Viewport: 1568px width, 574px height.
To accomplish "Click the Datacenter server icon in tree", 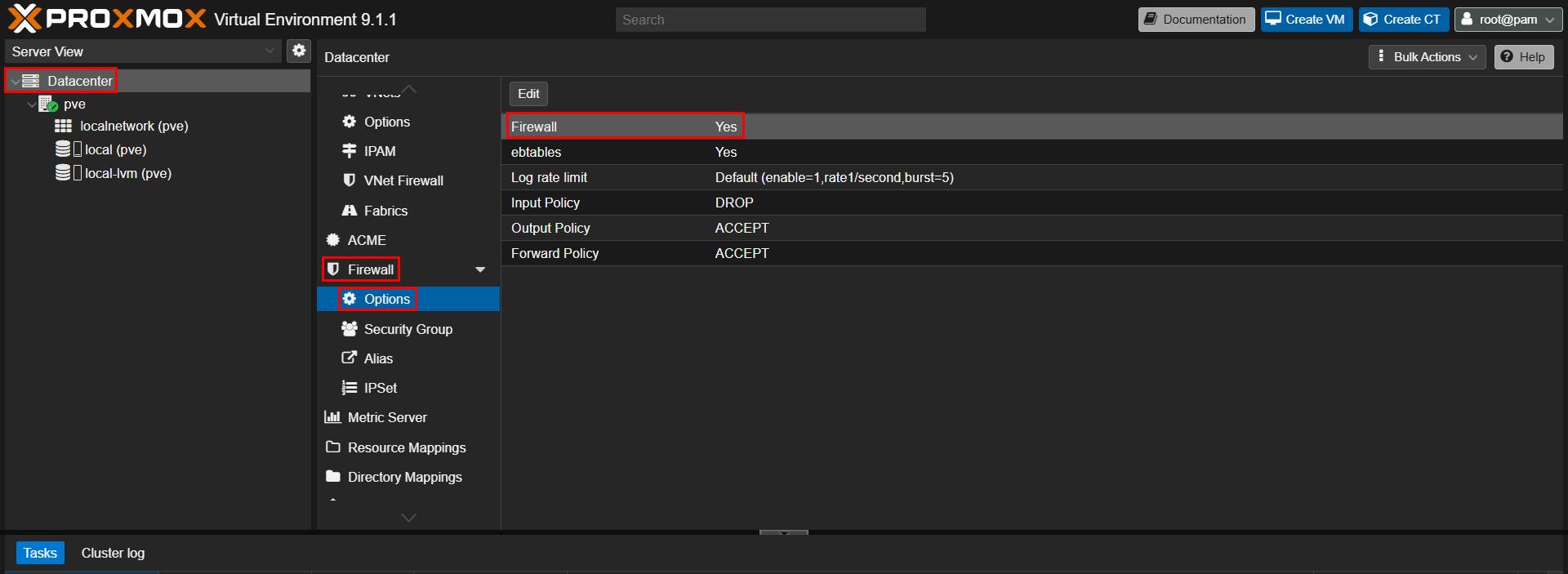I will click(x=31, y=81).
